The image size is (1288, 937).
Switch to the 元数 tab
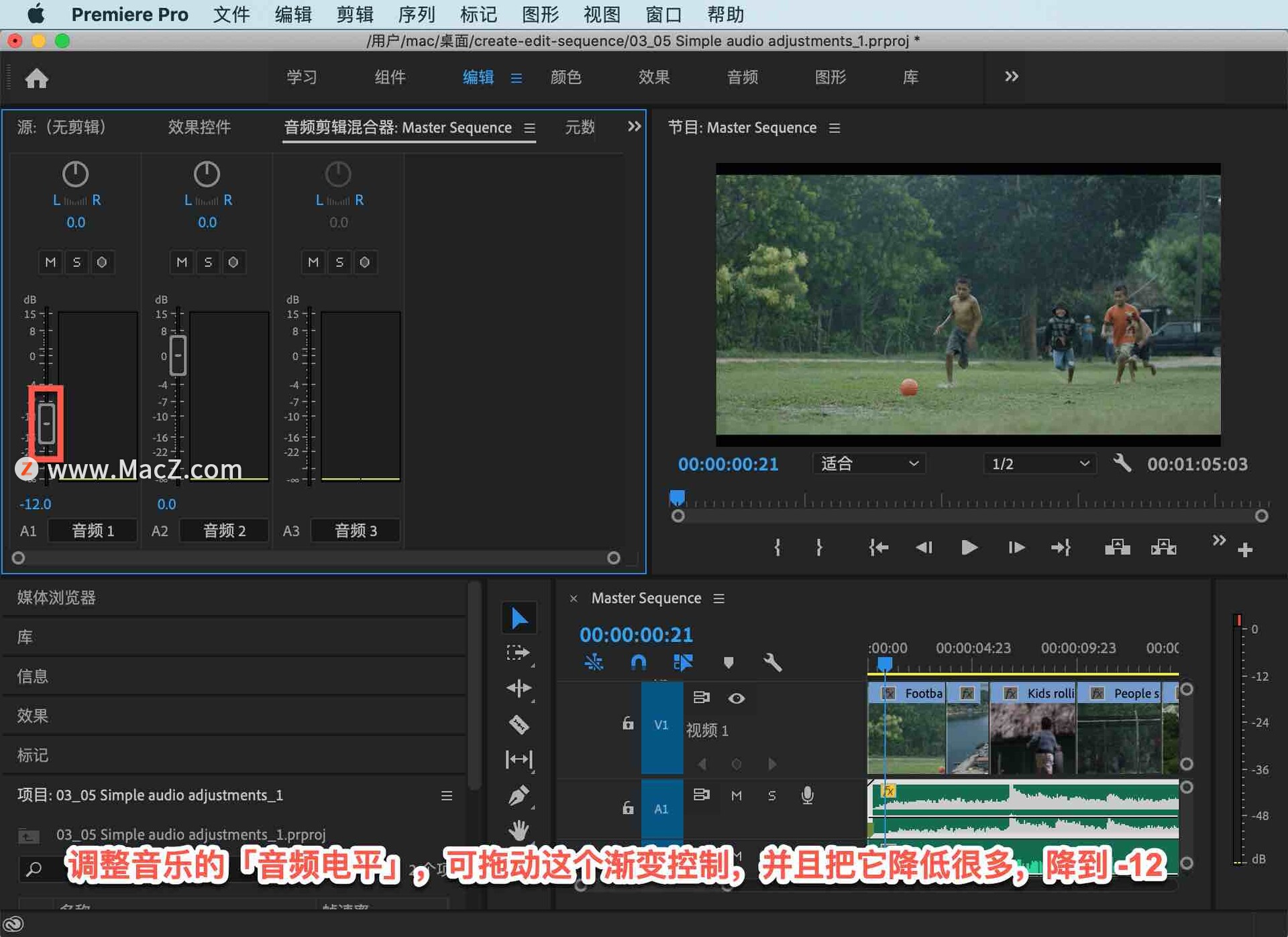coord(580,127)
